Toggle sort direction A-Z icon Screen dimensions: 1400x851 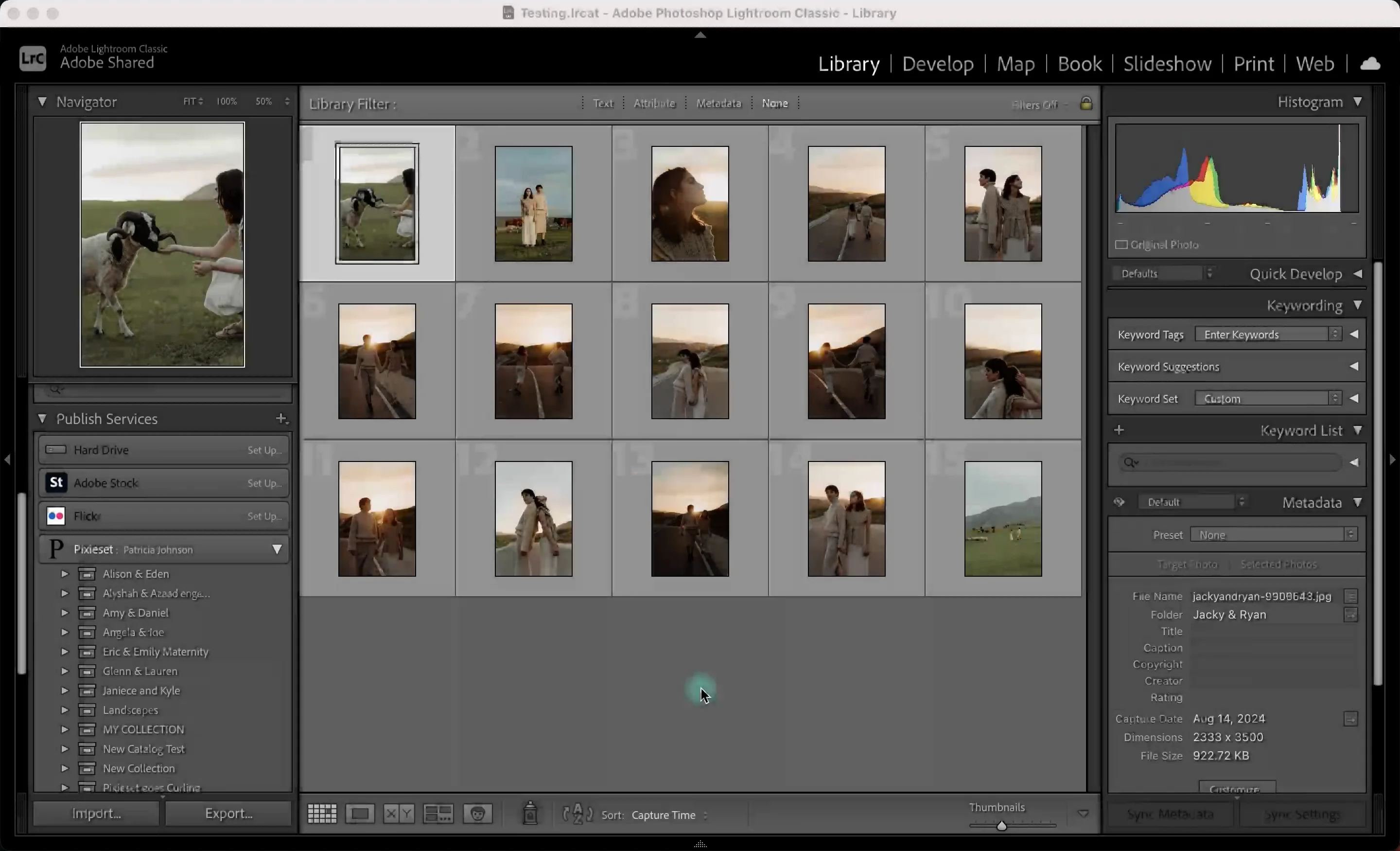(577, 814)
